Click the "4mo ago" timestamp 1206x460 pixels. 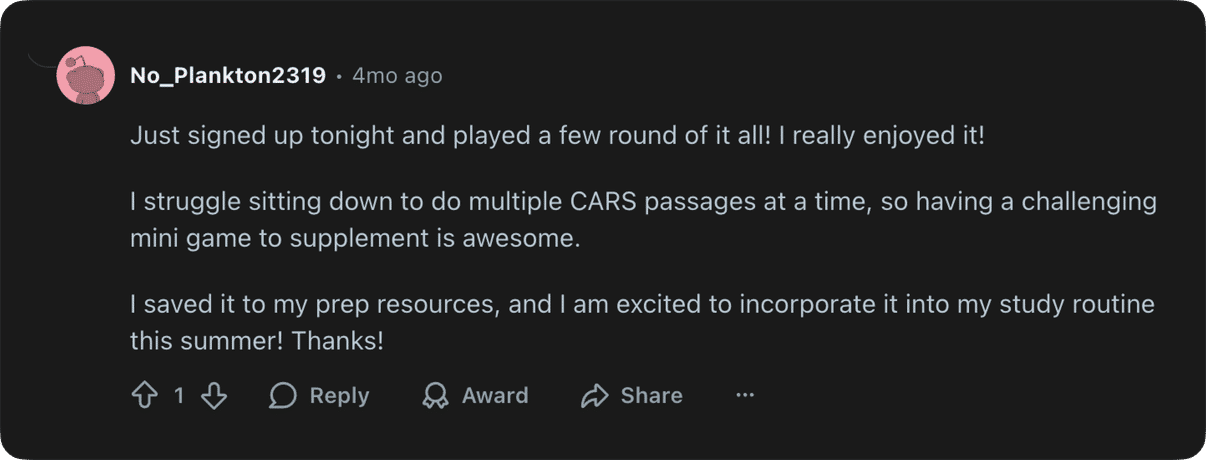click(x=397, y=76)
